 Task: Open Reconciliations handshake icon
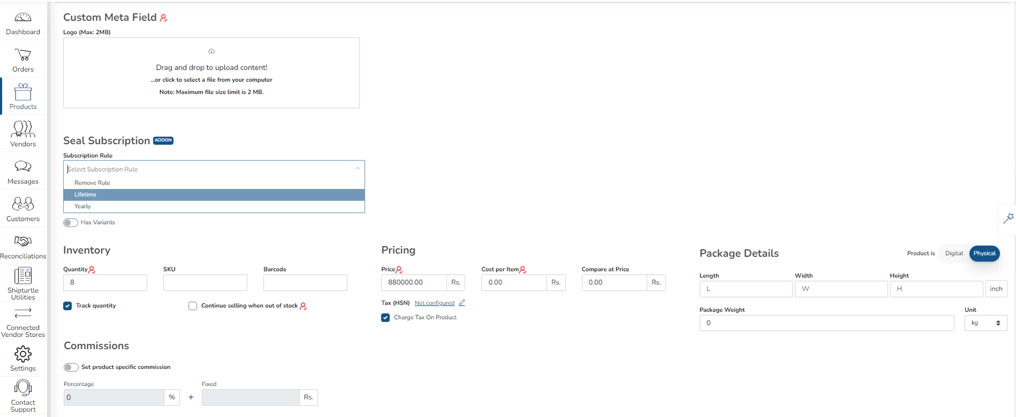pos(23,242)
